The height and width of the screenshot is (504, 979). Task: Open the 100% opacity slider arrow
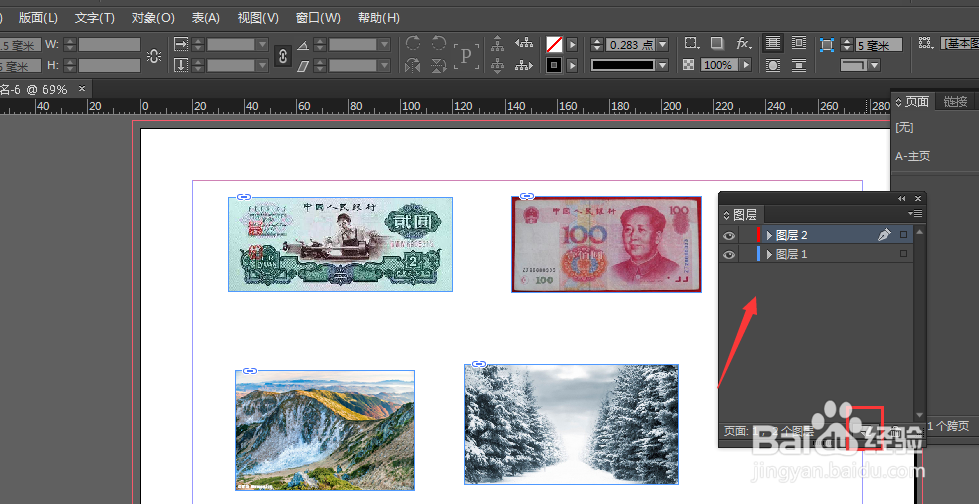click(745, 65)
